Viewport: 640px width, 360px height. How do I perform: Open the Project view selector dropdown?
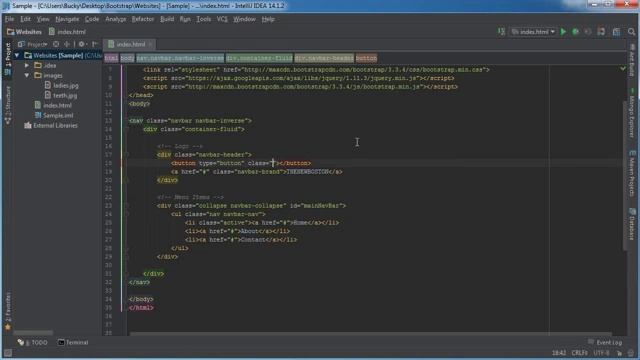point(33,44)
